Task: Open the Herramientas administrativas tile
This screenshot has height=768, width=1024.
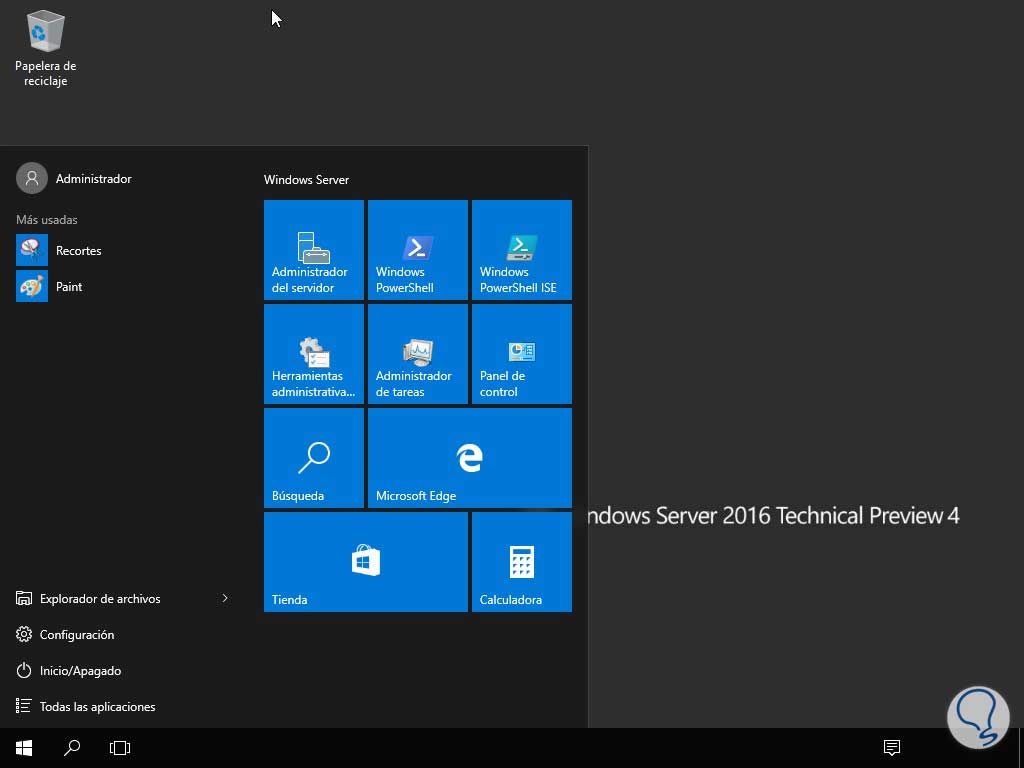Action: click(313, 354)
